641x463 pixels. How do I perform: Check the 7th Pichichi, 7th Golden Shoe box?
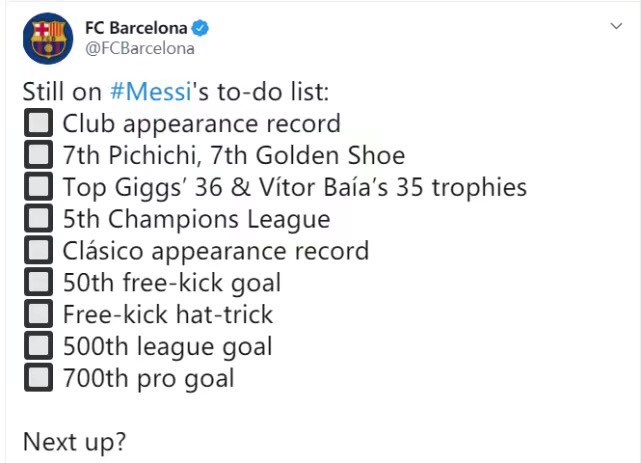coord(38,156)
